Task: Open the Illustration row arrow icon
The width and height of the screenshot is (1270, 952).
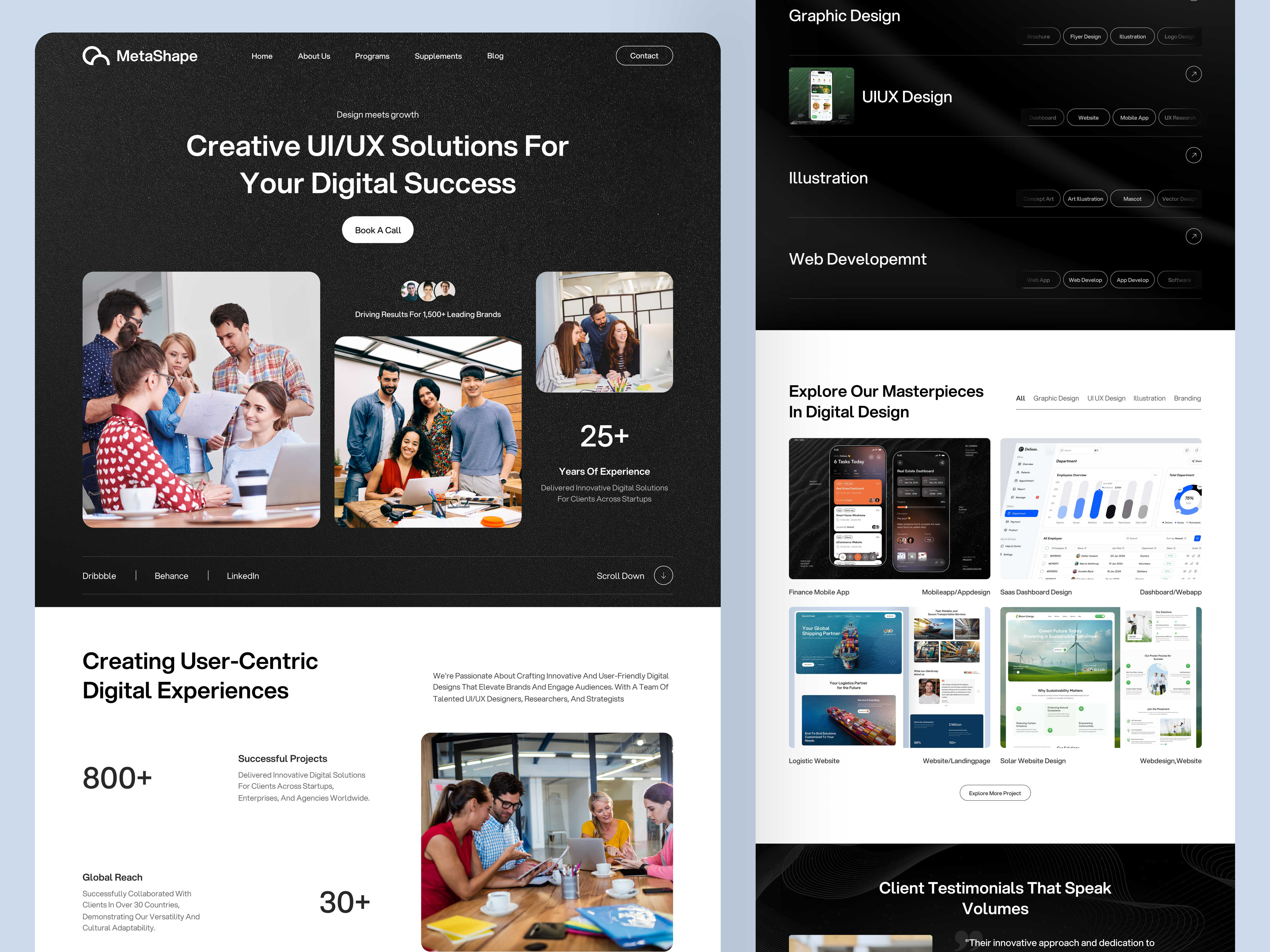Action: click(x=1193, y=155)
